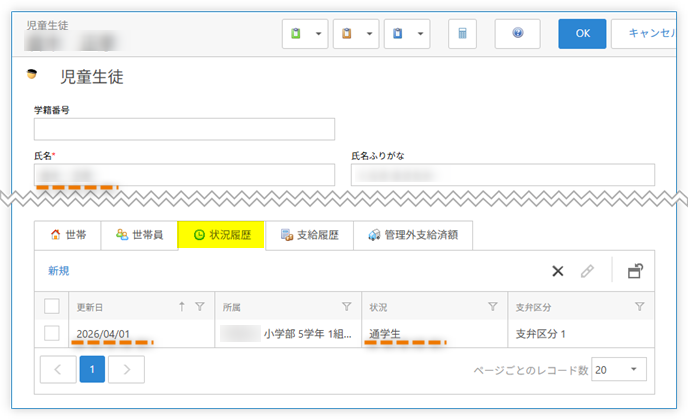Go to the previous page arrow
Image resolution: width=688 pixels, height=420 pixels.
(58, 370)
